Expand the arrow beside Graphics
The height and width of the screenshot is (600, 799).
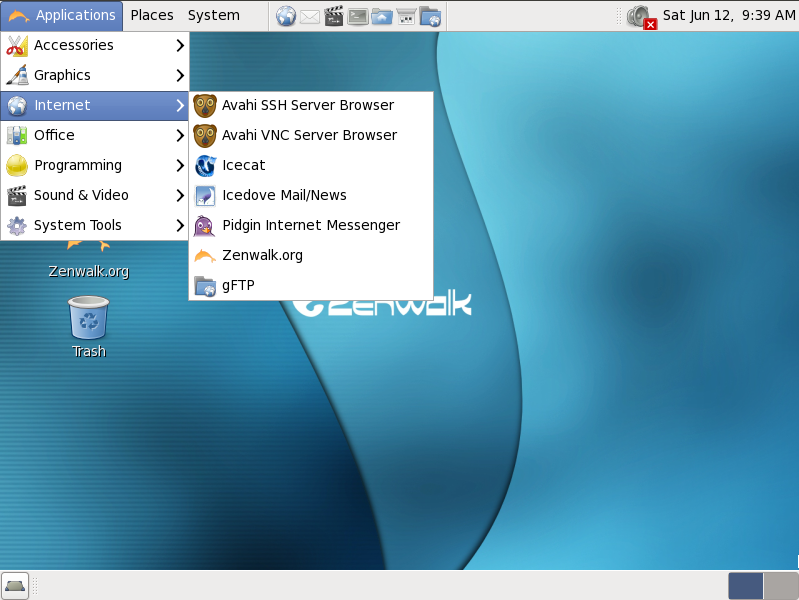pos(180,75)
